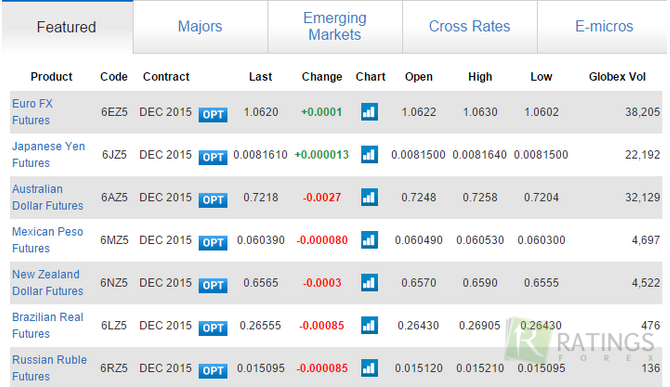This screenshot has width=670, height=387.
Task: Click the OPT button for Mexican Peso 6MZ5
Action: pyautogui.click(x=213, y=243)
